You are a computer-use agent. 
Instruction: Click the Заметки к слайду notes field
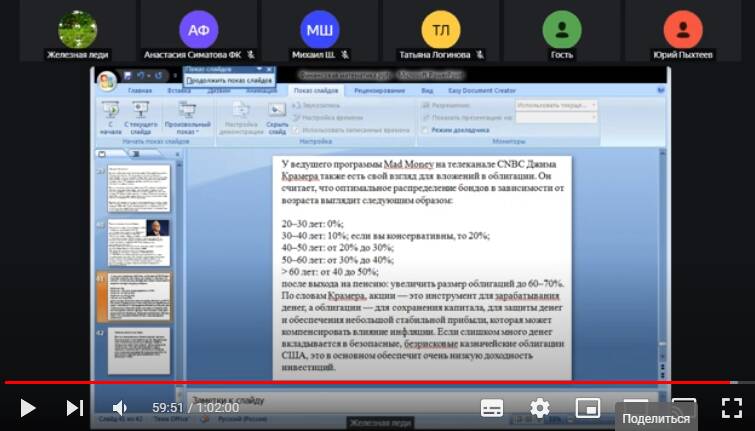click(x=423, y=400)
